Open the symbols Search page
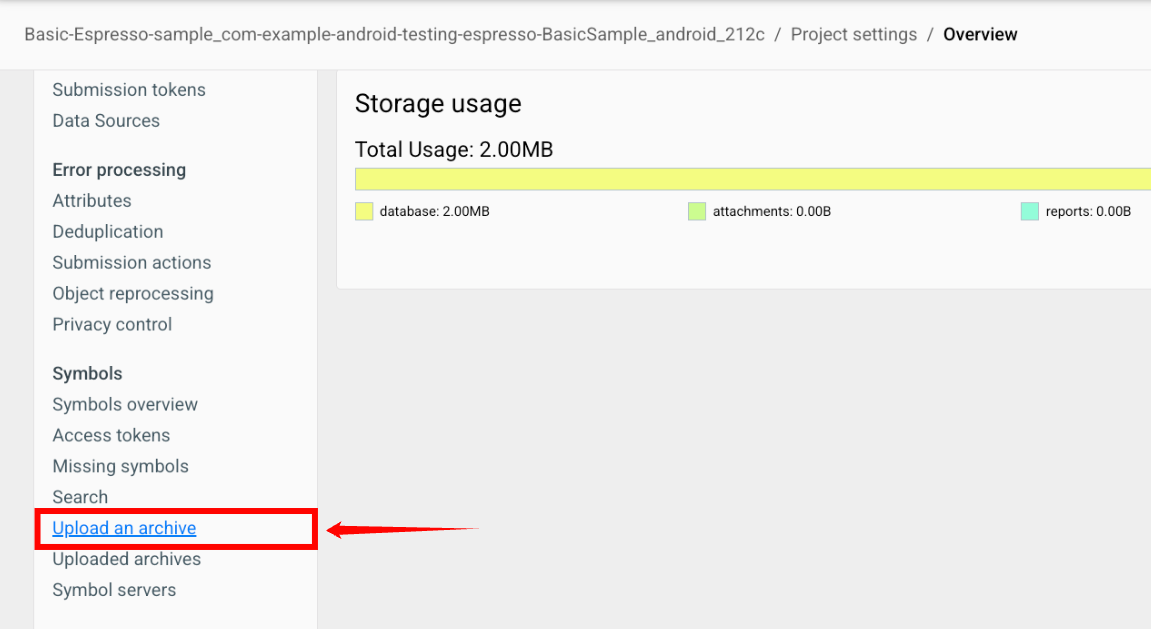 click(80, 497)
